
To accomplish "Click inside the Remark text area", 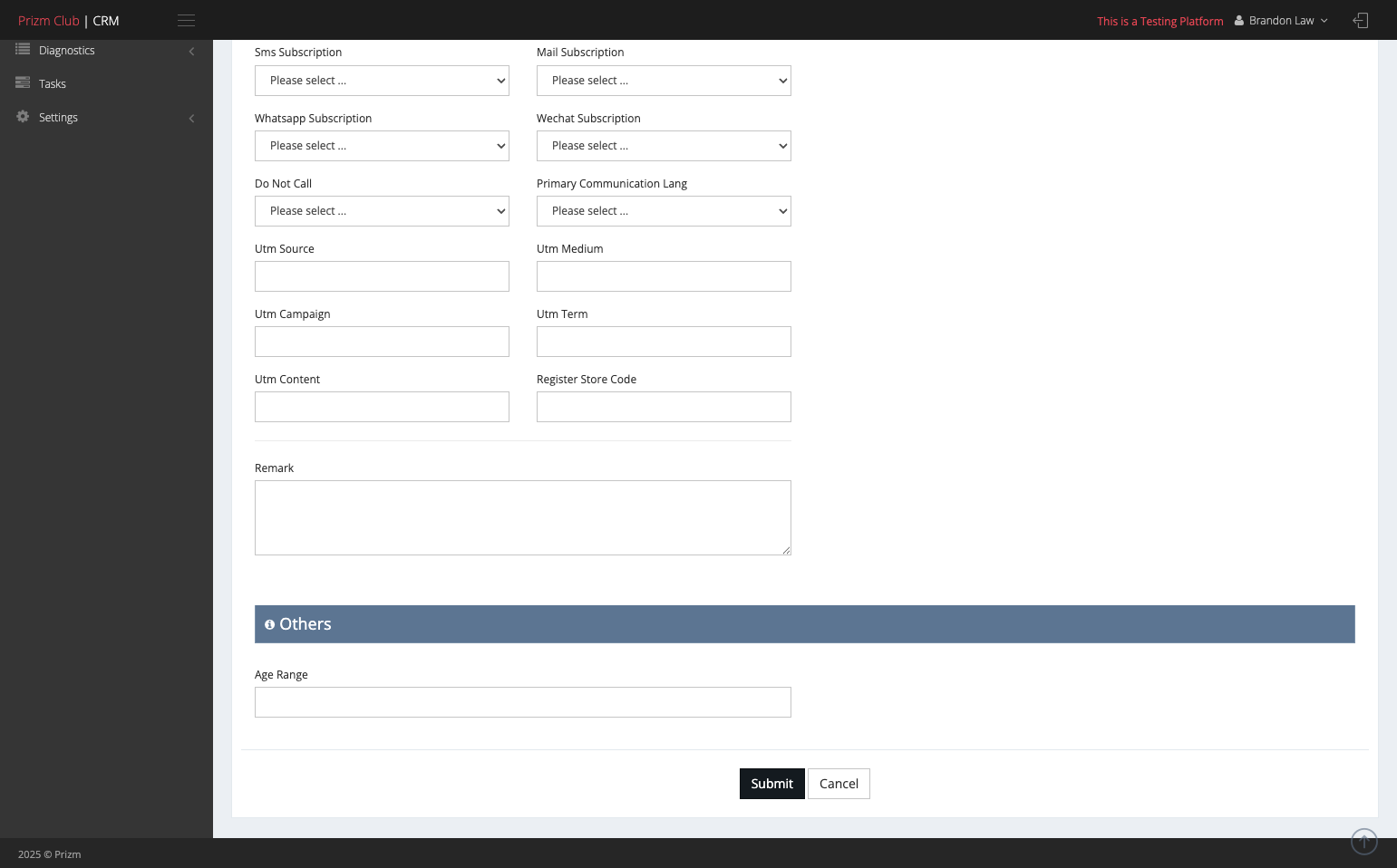I will (x=523, y=517).
